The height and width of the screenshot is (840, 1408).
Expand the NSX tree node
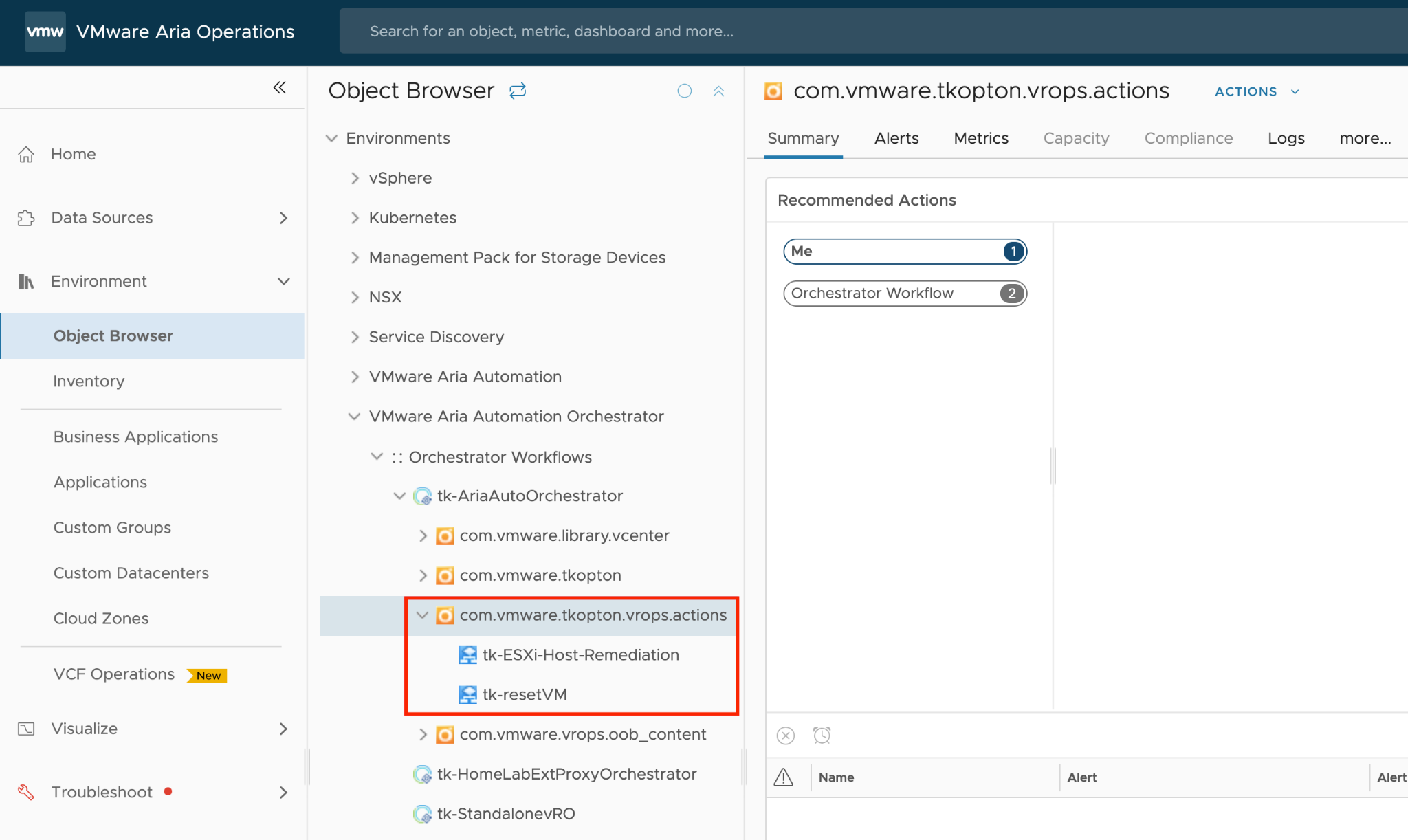pos(355,297)
